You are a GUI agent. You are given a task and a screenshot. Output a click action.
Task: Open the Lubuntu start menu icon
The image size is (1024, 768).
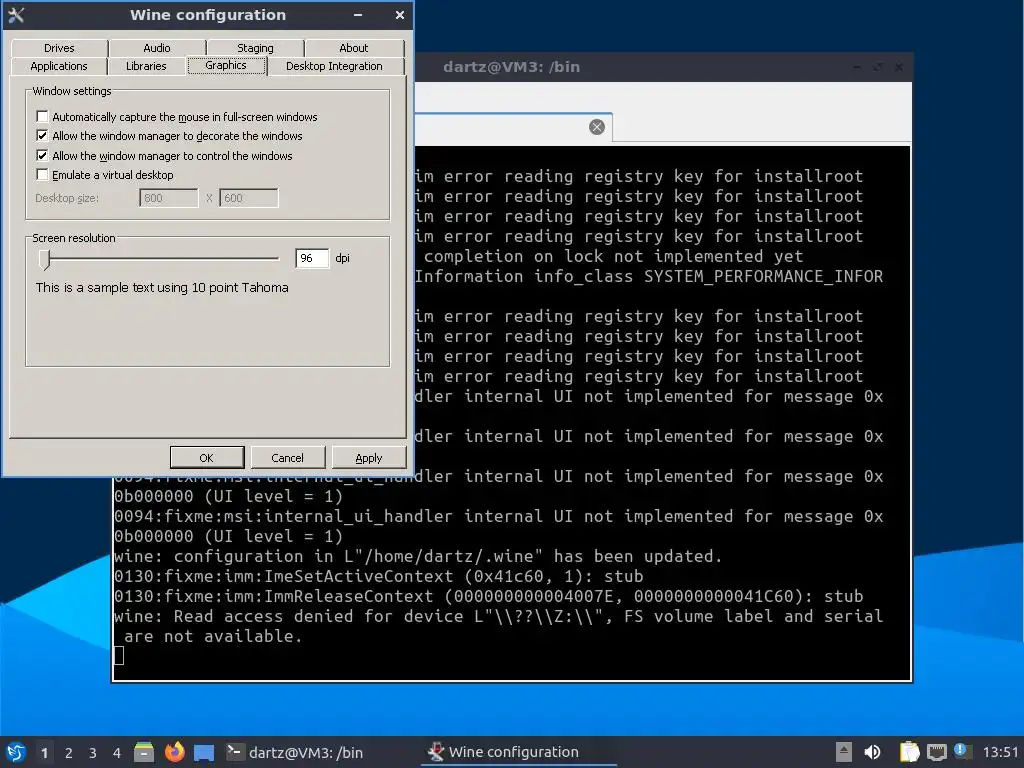coord(16,752)
